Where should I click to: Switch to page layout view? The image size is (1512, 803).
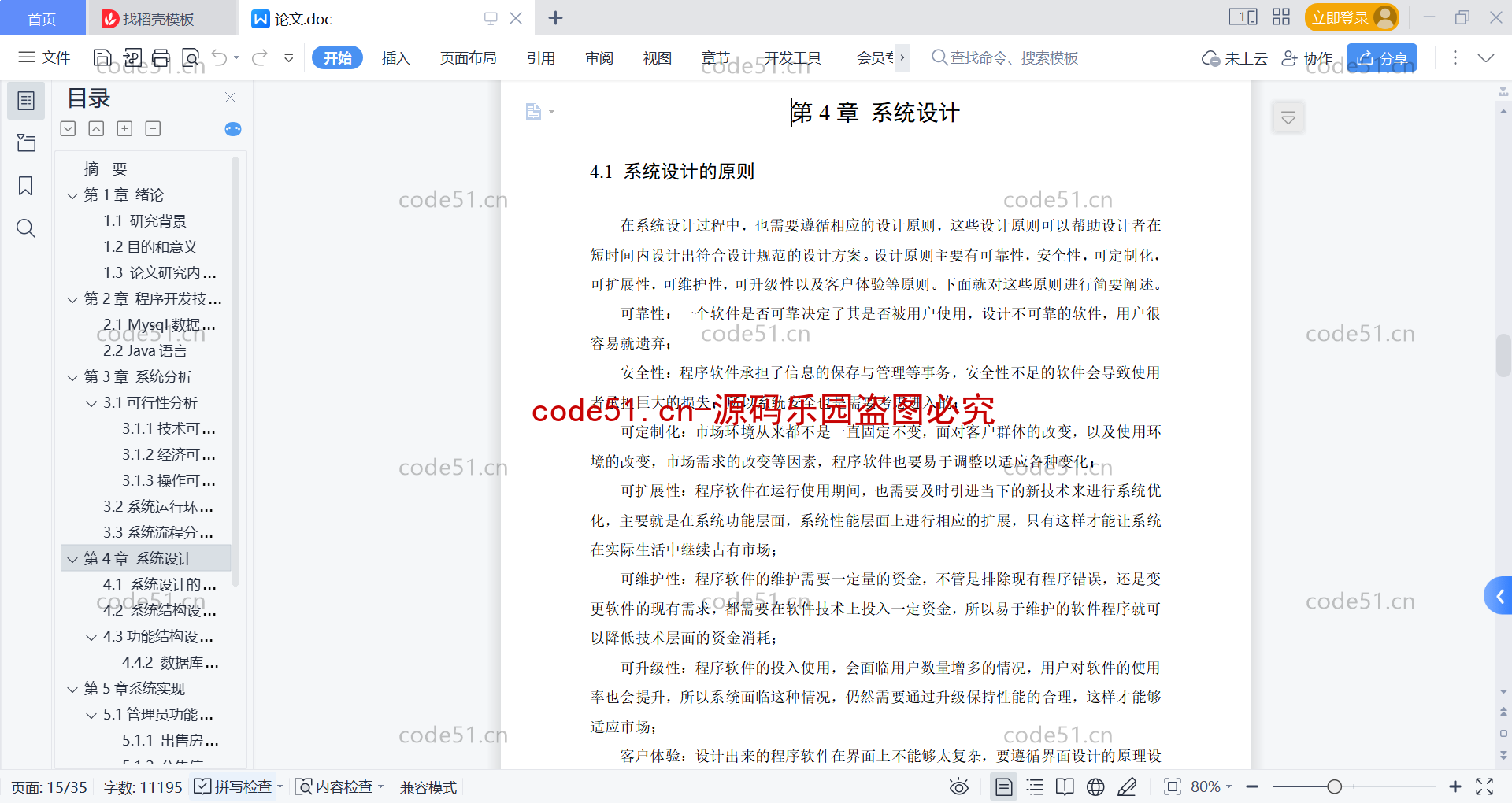(1003, 786)
